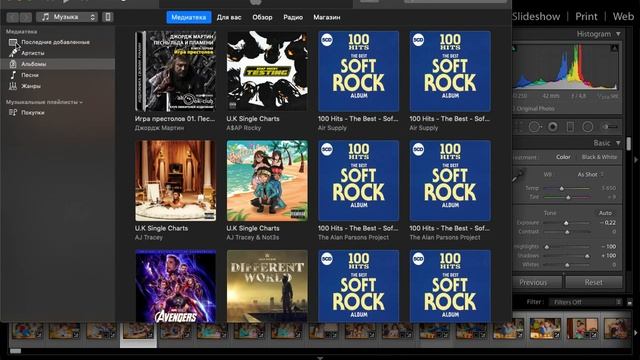640x360 pixels.
Task: Click the Reset button in Lightroom
Action: [x=593, y=282]
